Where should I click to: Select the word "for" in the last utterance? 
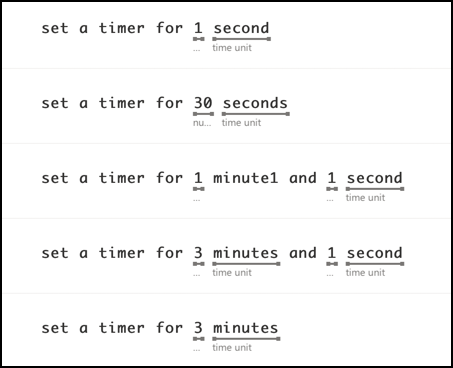pos(169,328)
